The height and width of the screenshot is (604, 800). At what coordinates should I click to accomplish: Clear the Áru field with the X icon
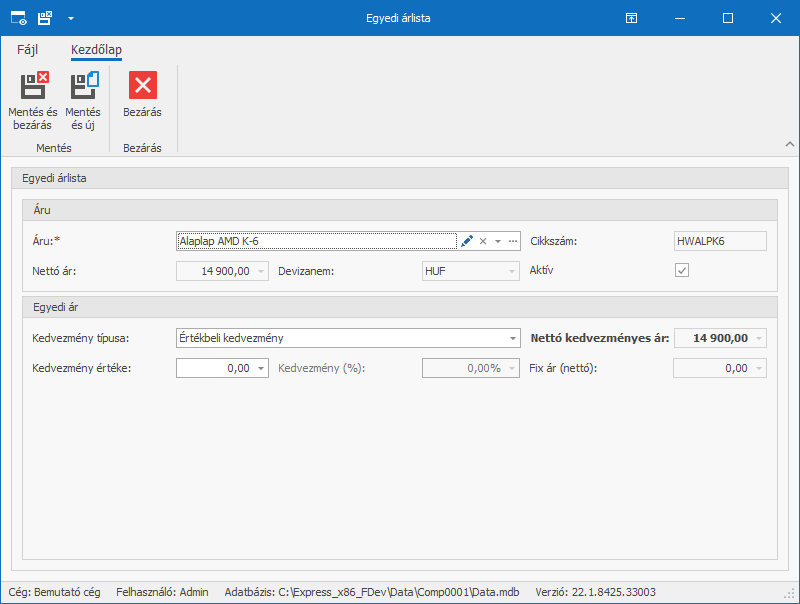[x=483, y=241]
